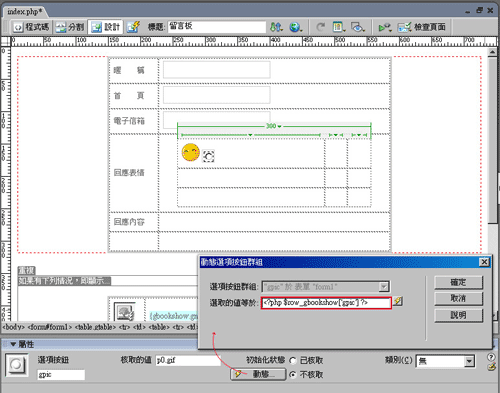Collapse the 屬性 properties panel
This screenshot has height=393, width=500.
[x=13, y=344]
